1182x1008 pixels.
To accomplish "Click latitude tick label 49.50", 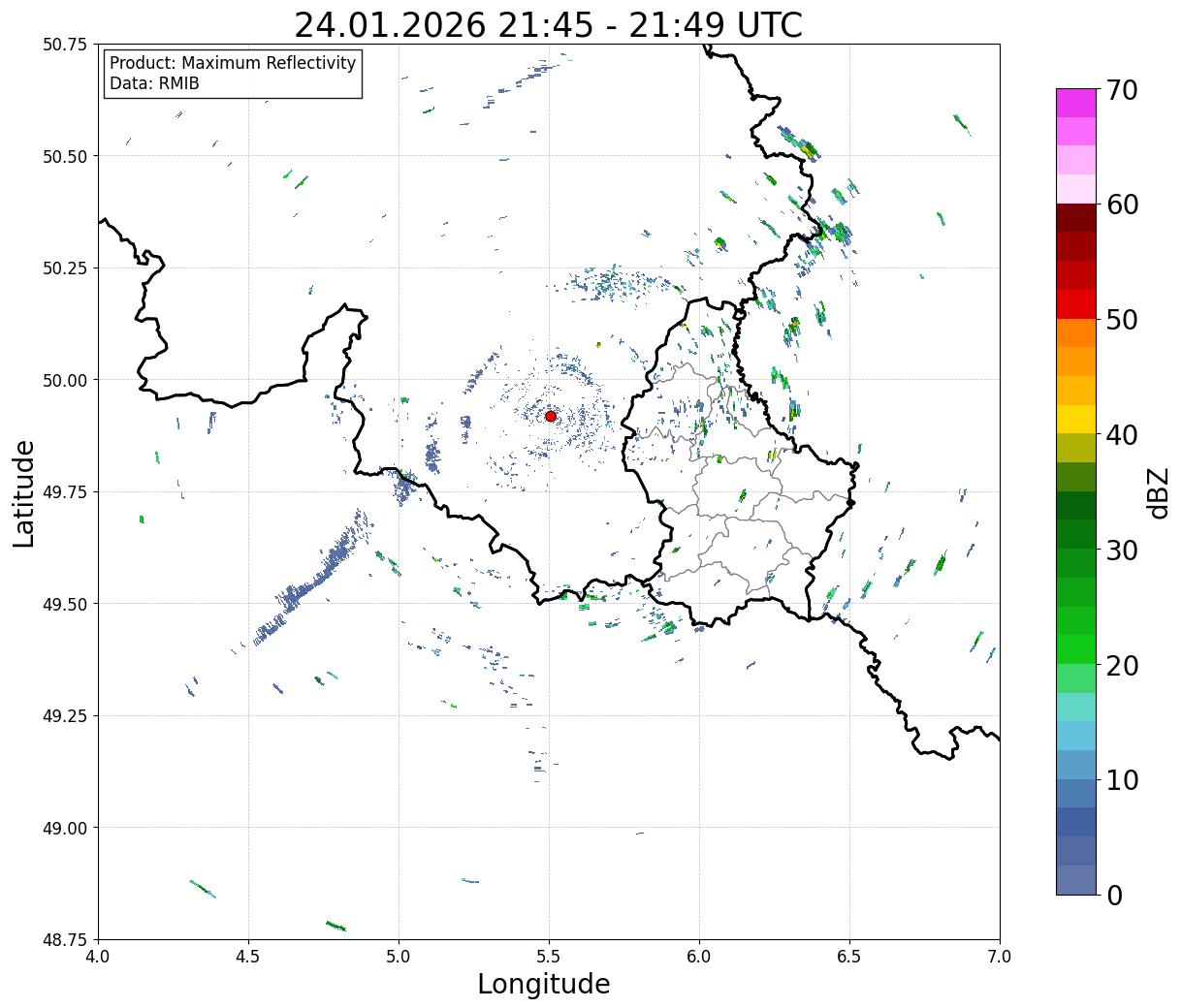I will pos(65,604).
